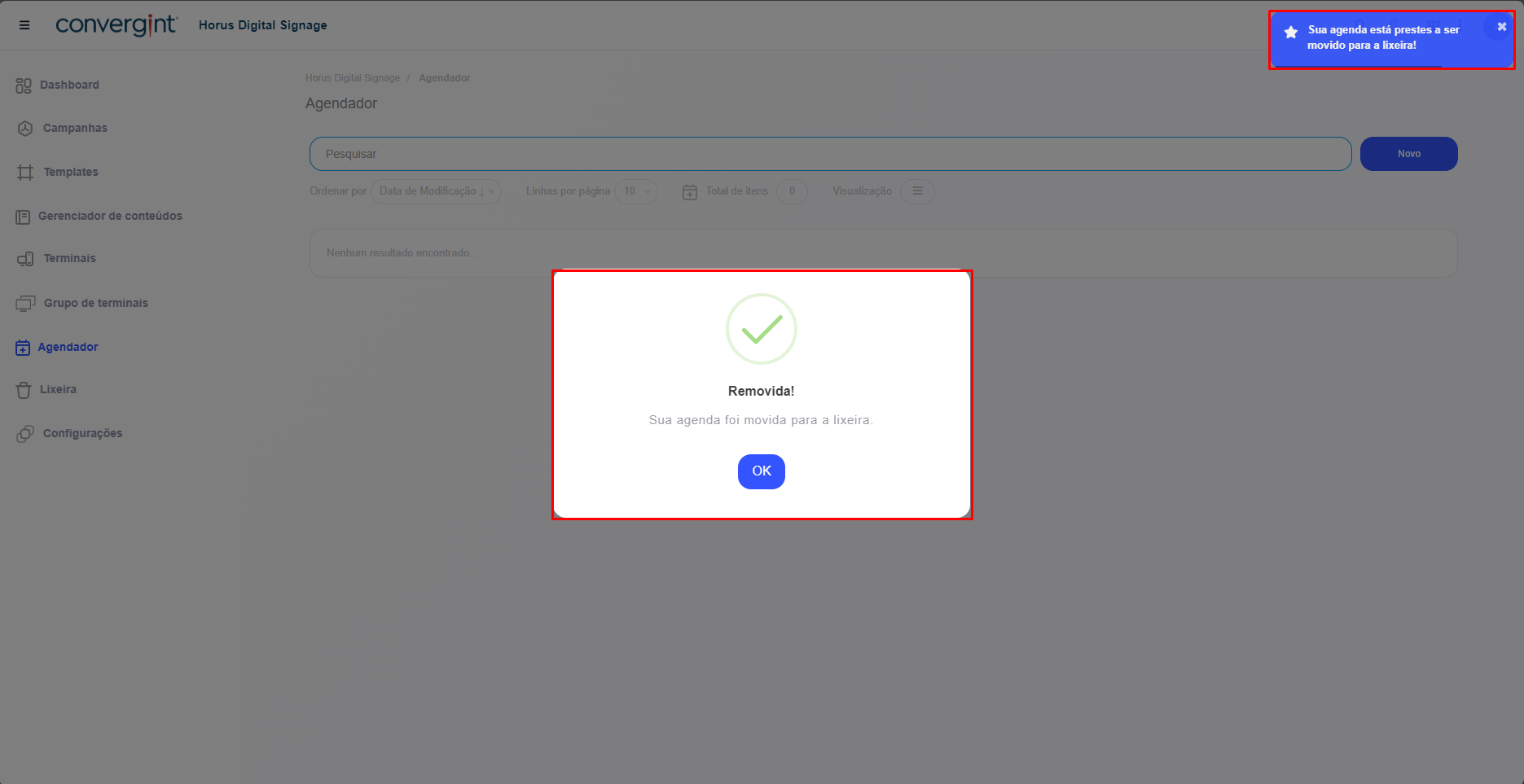Open the Data de Modificação sort dropdown

point(436,191)
